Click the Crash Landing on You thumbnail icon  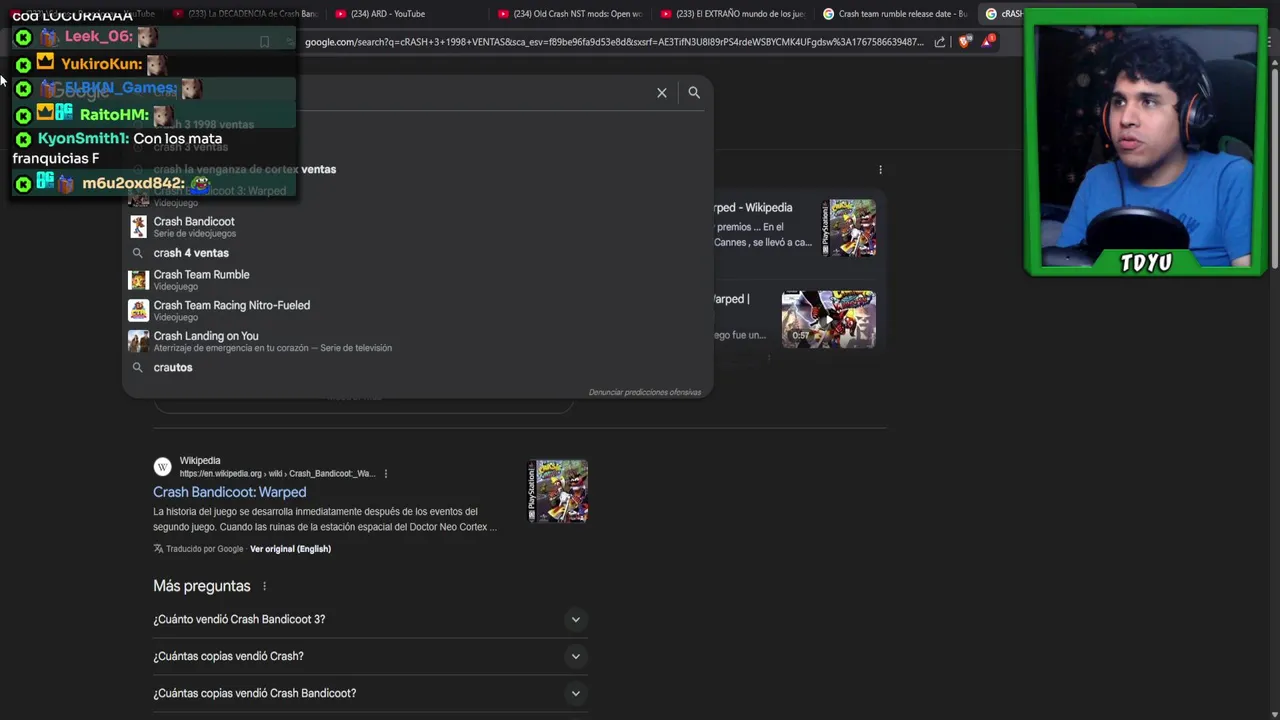click(x=138, y=342)
